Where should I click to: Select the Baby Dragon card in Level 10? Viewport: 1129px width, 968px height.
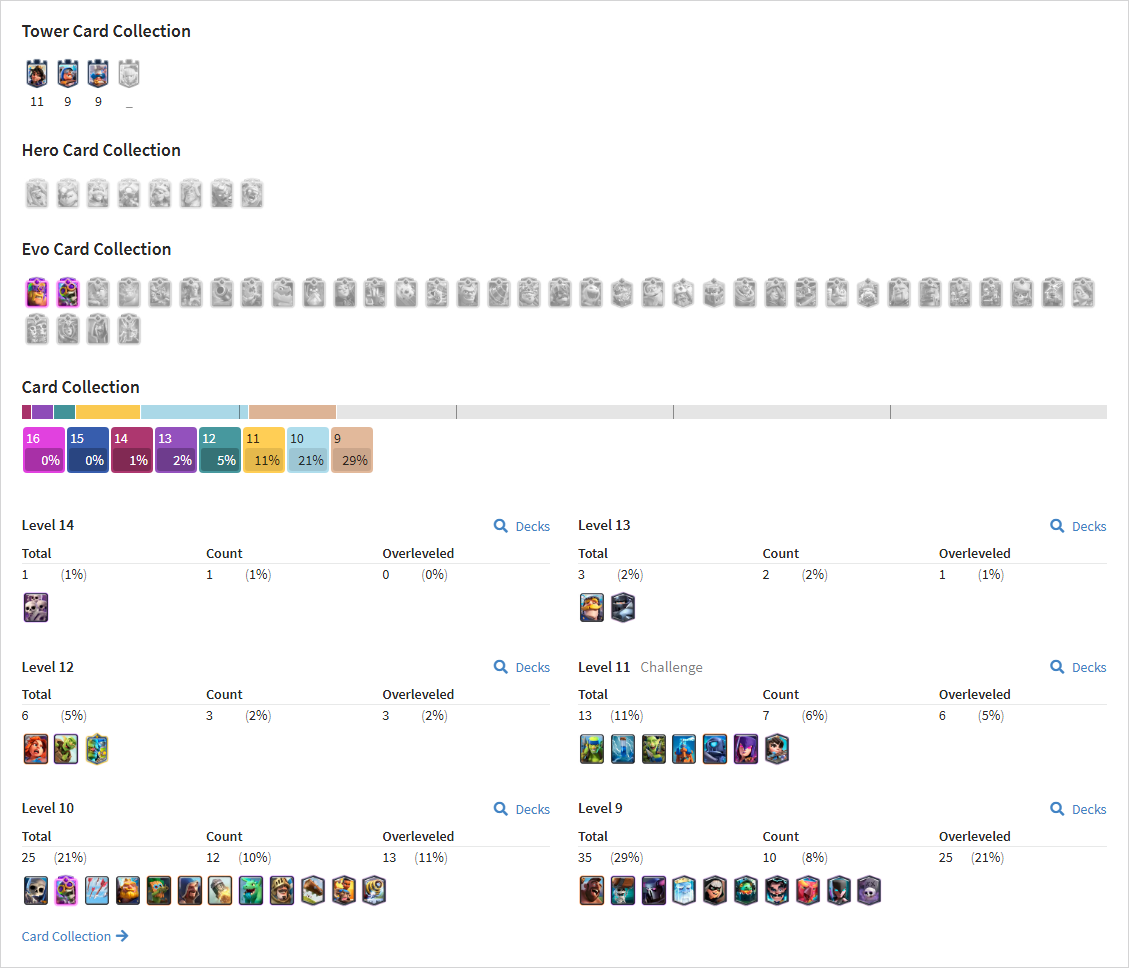[x=251, y=891]
